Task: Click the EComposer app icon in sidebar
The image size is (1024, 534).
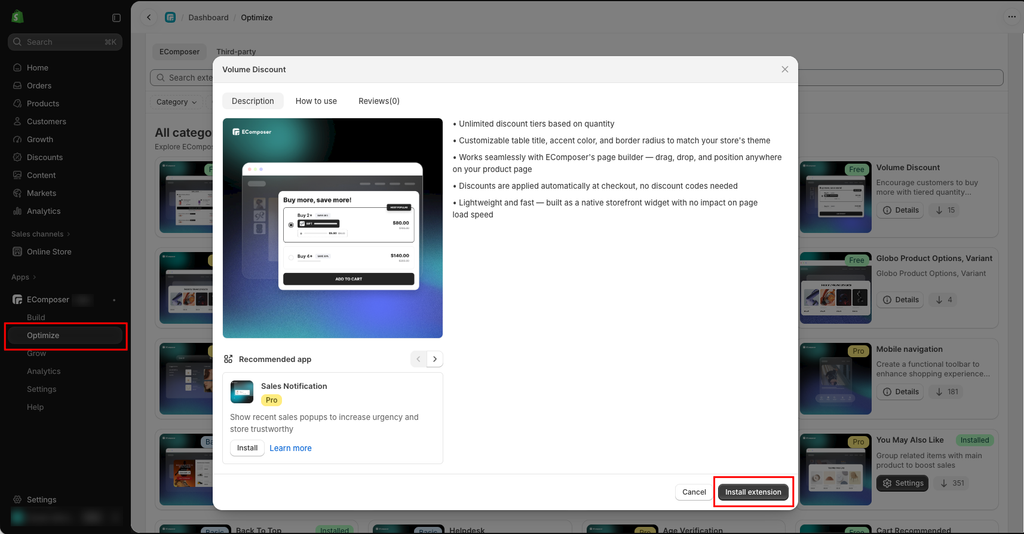Action: pos(18,300)
